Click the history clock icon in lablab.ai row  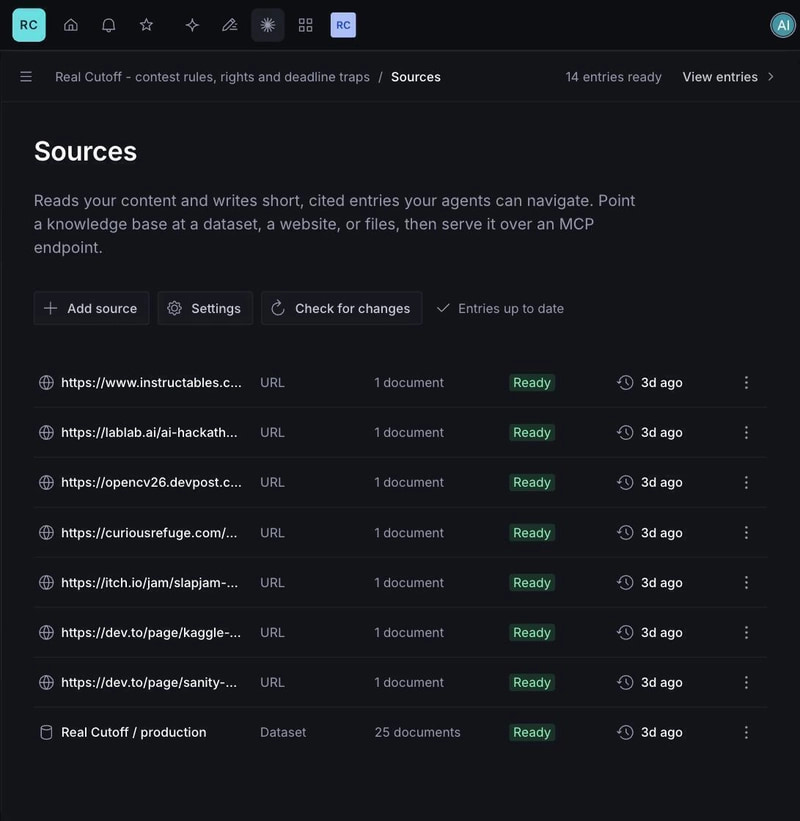625,432
